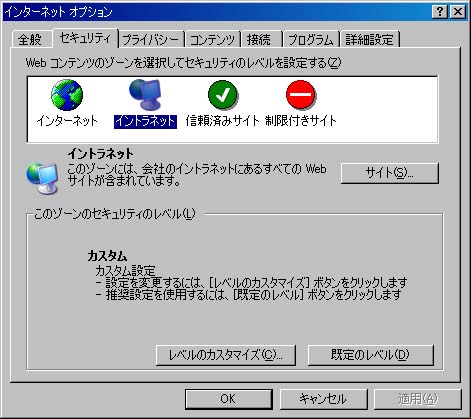Click the question mark help icon

[440, 12]
